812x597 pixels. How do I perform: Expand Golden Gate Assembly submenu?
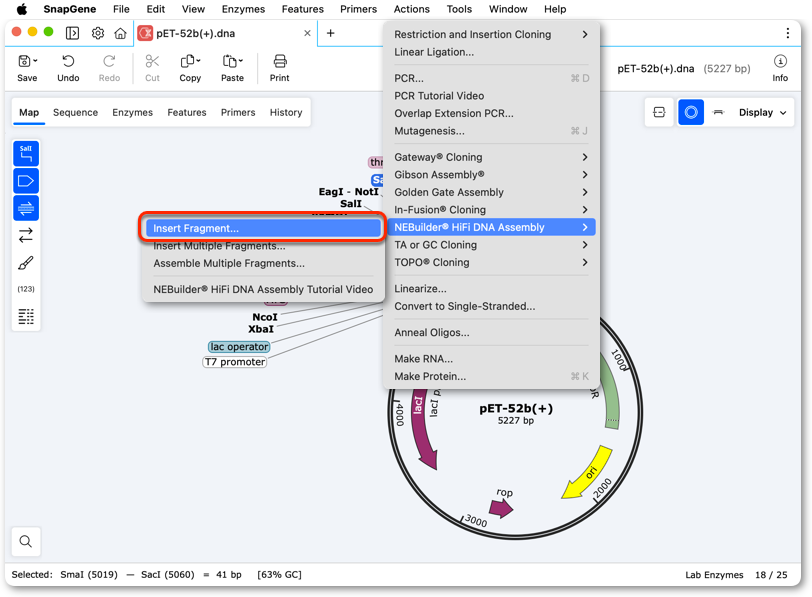(x=490, y=192)
